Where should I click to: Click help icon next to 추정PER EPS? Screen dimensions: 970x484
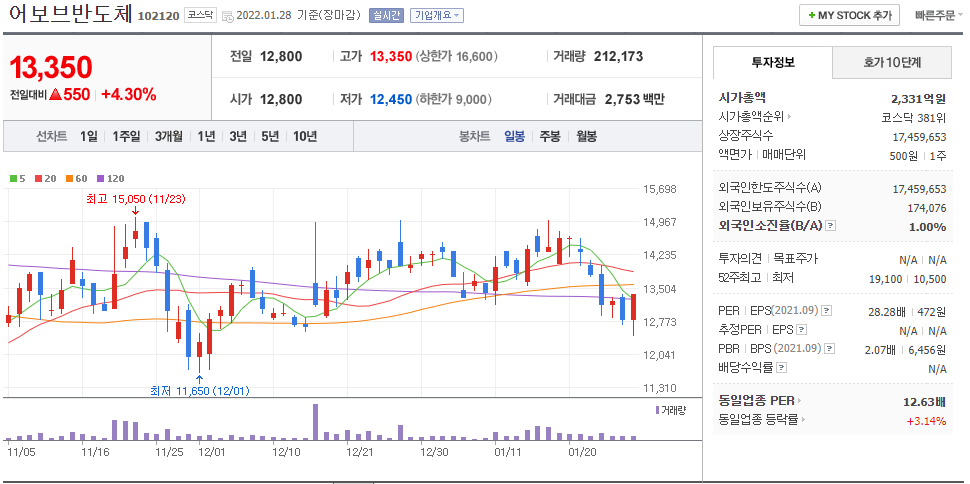(802, 330)
